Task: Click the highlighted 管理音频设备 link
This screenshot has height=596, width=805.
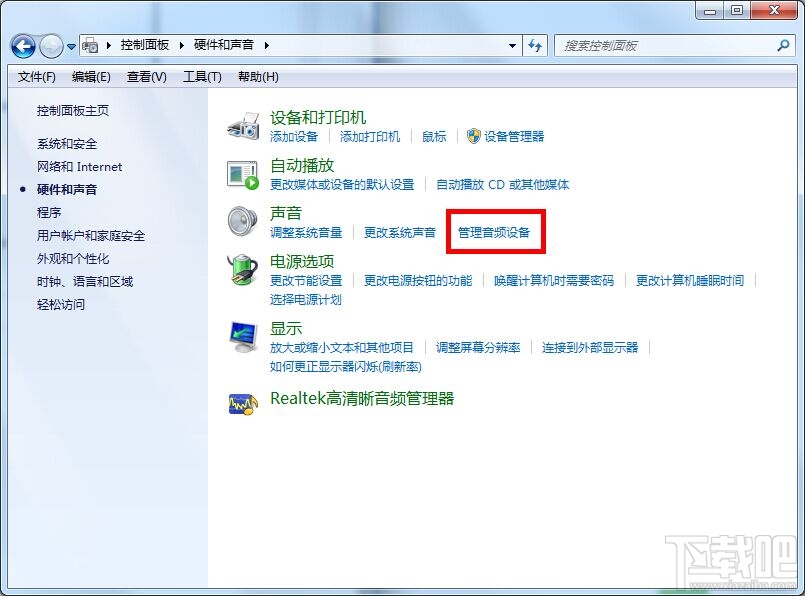Action: [495, 230]
